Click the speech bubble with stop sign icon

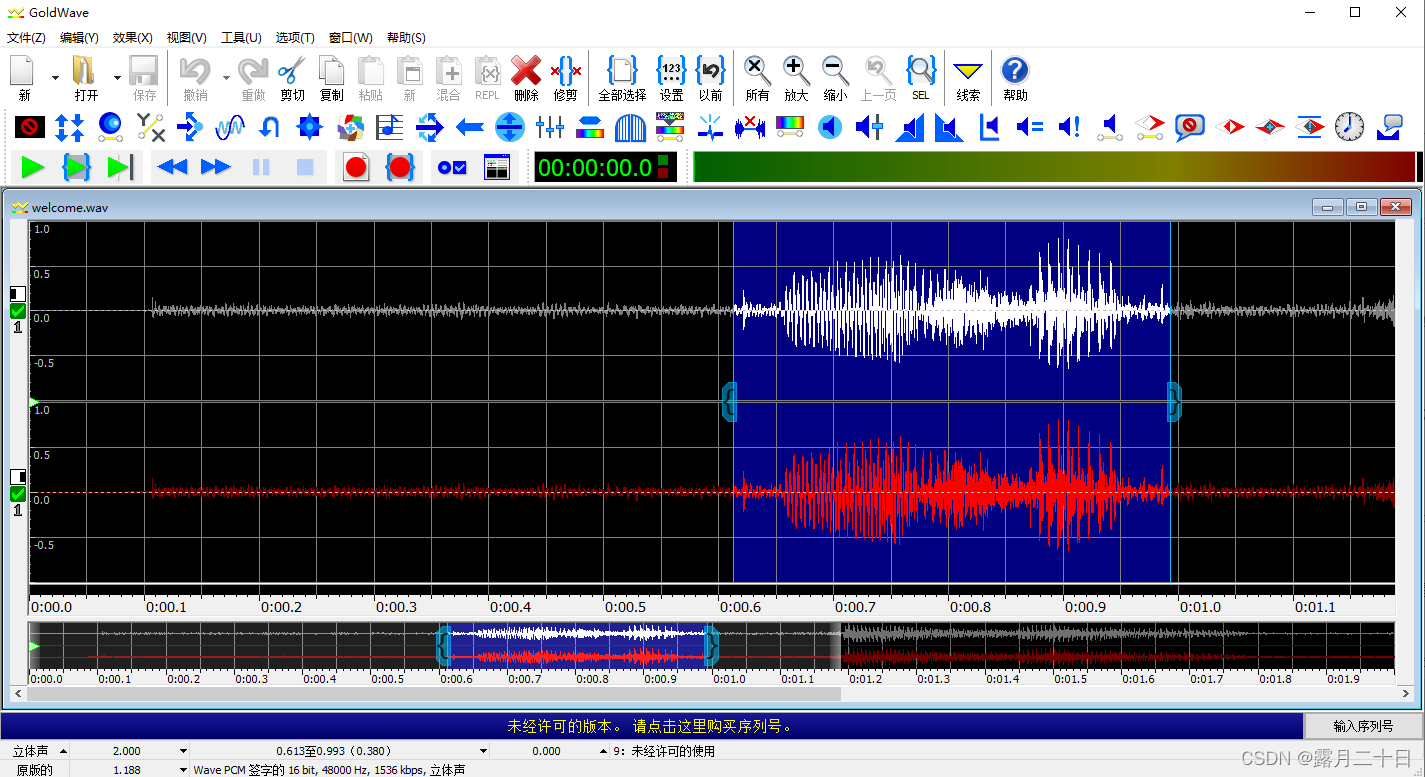pyautogui.click(x=1189, y=127)
